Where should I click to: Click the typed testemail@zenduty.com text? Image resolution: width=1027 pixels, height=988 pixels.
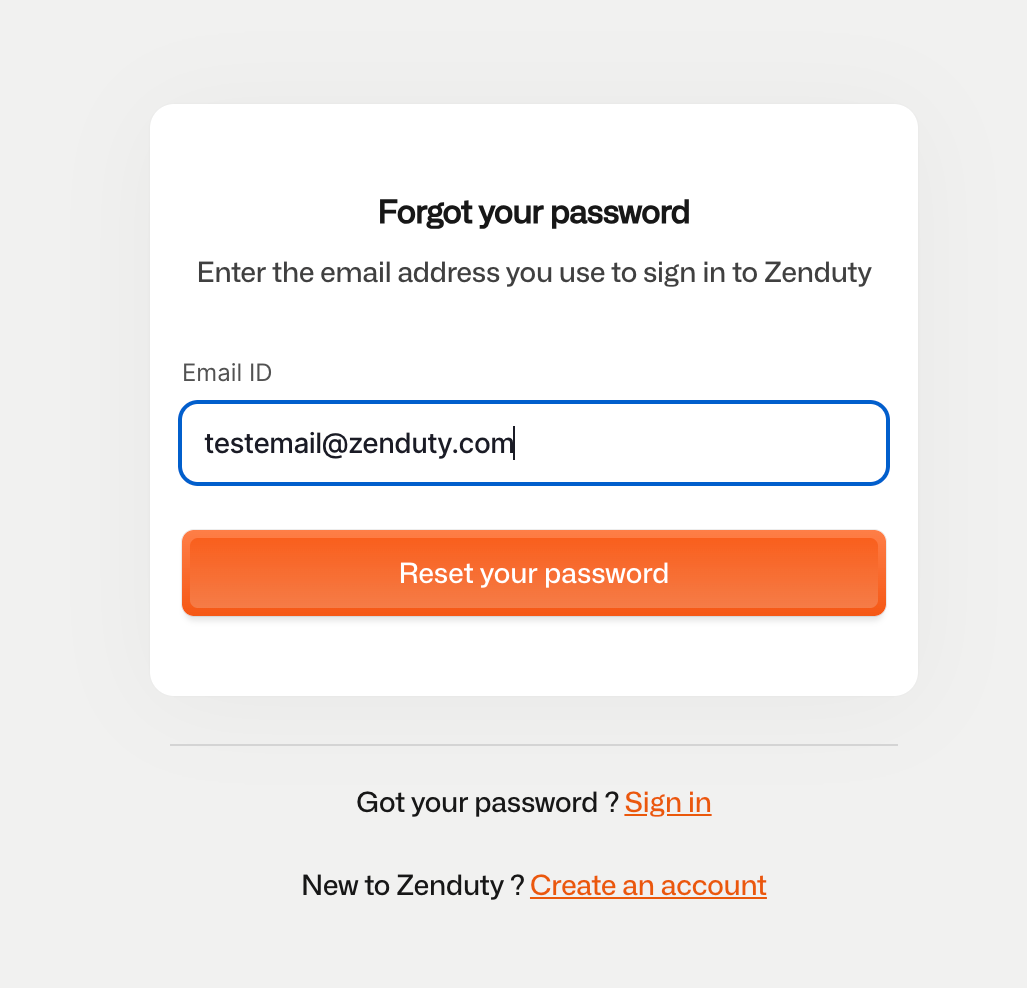(359, 443)
